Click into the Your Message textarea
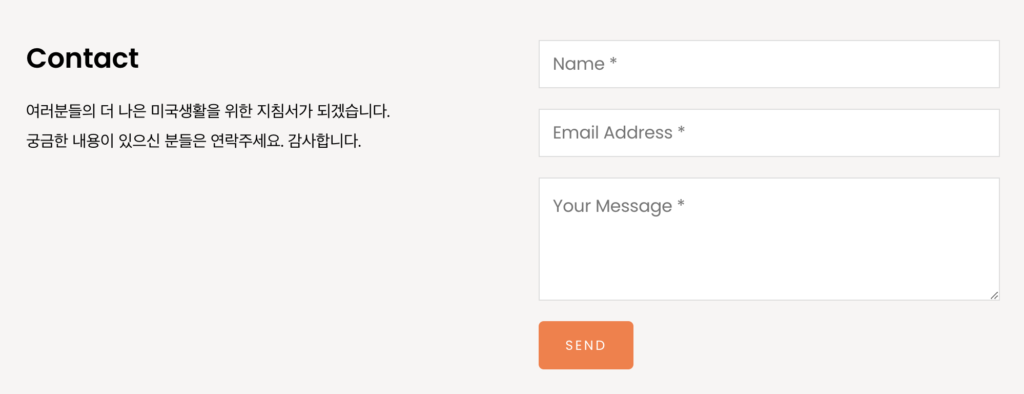Image resolution: width=1024 pixels, height=394 pixels. (769, 239)
